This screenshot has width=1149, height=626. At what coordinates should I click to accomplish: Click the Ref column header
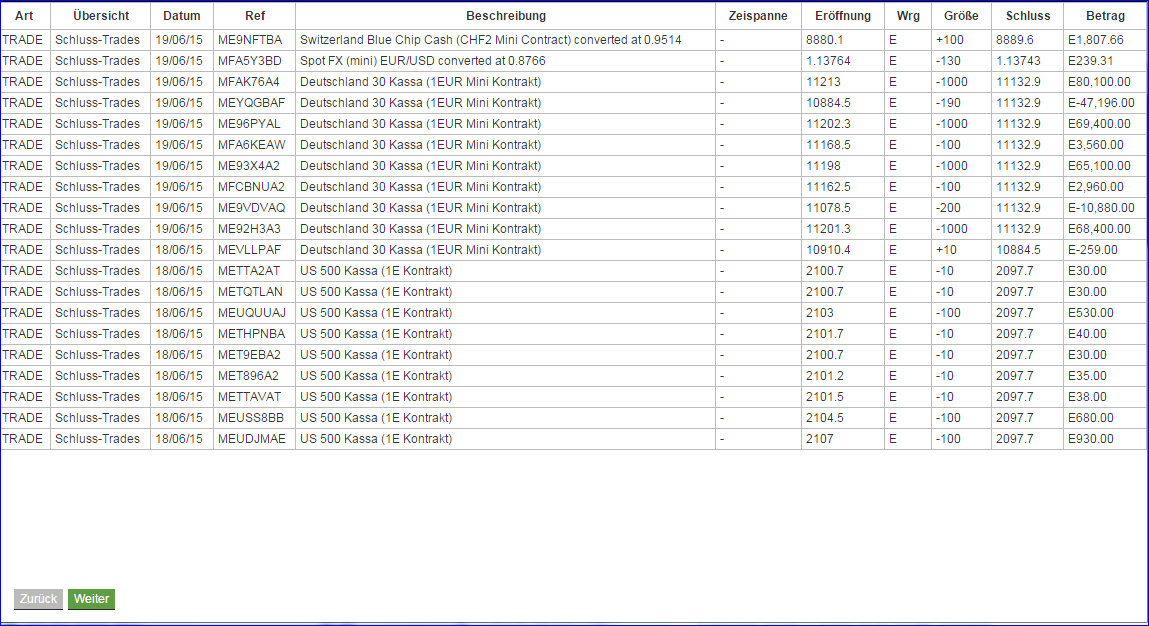(x=253, y=15)
